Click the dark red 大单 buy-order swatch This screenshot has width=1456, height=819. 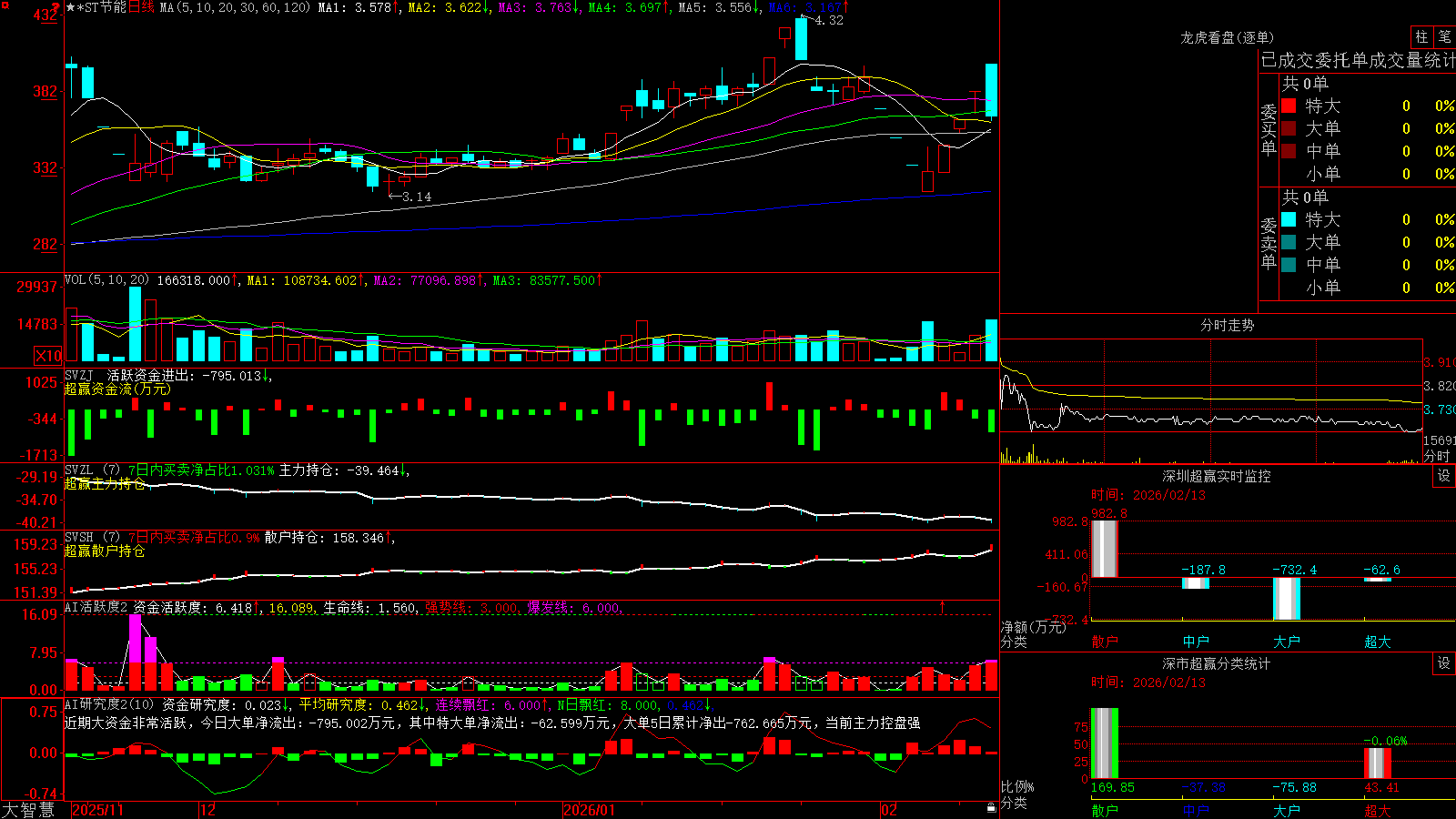point(1289,128)
